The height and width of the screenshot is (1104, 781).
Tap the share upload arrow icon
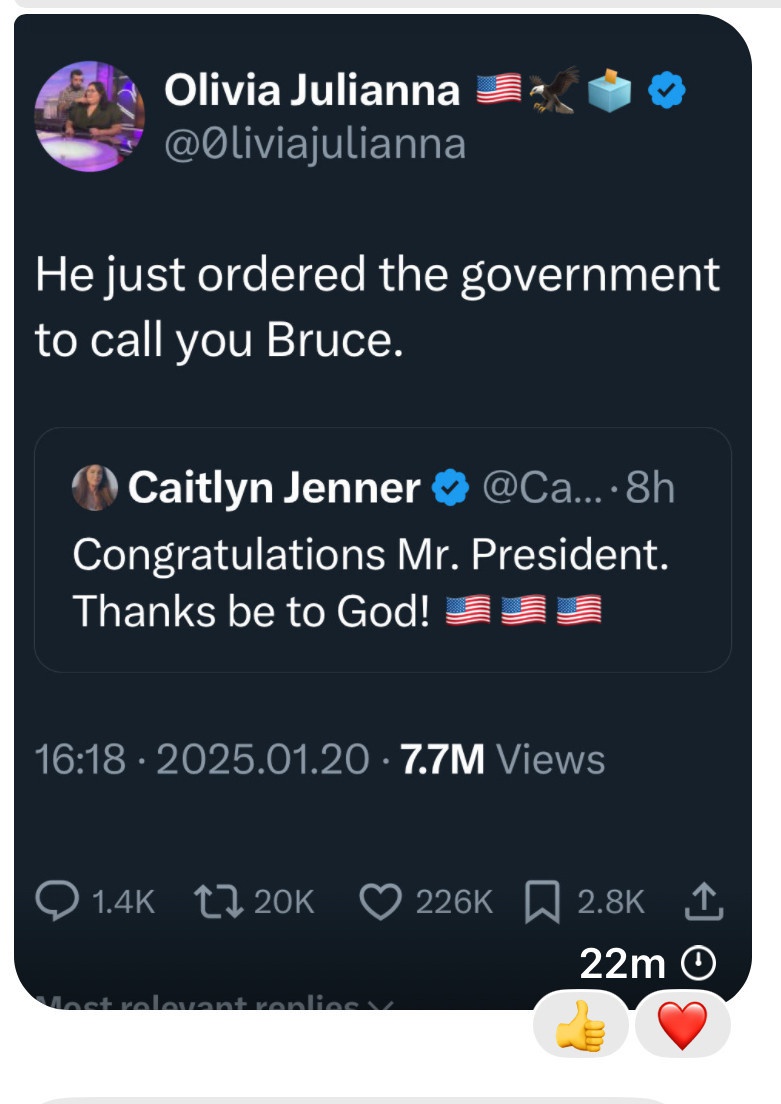[704, 903]
